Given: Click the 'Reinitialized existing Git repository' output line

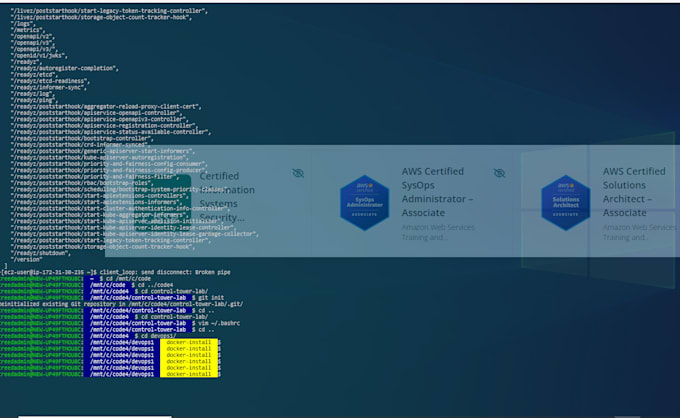Looking at the screenshot, I should (121, 304).
